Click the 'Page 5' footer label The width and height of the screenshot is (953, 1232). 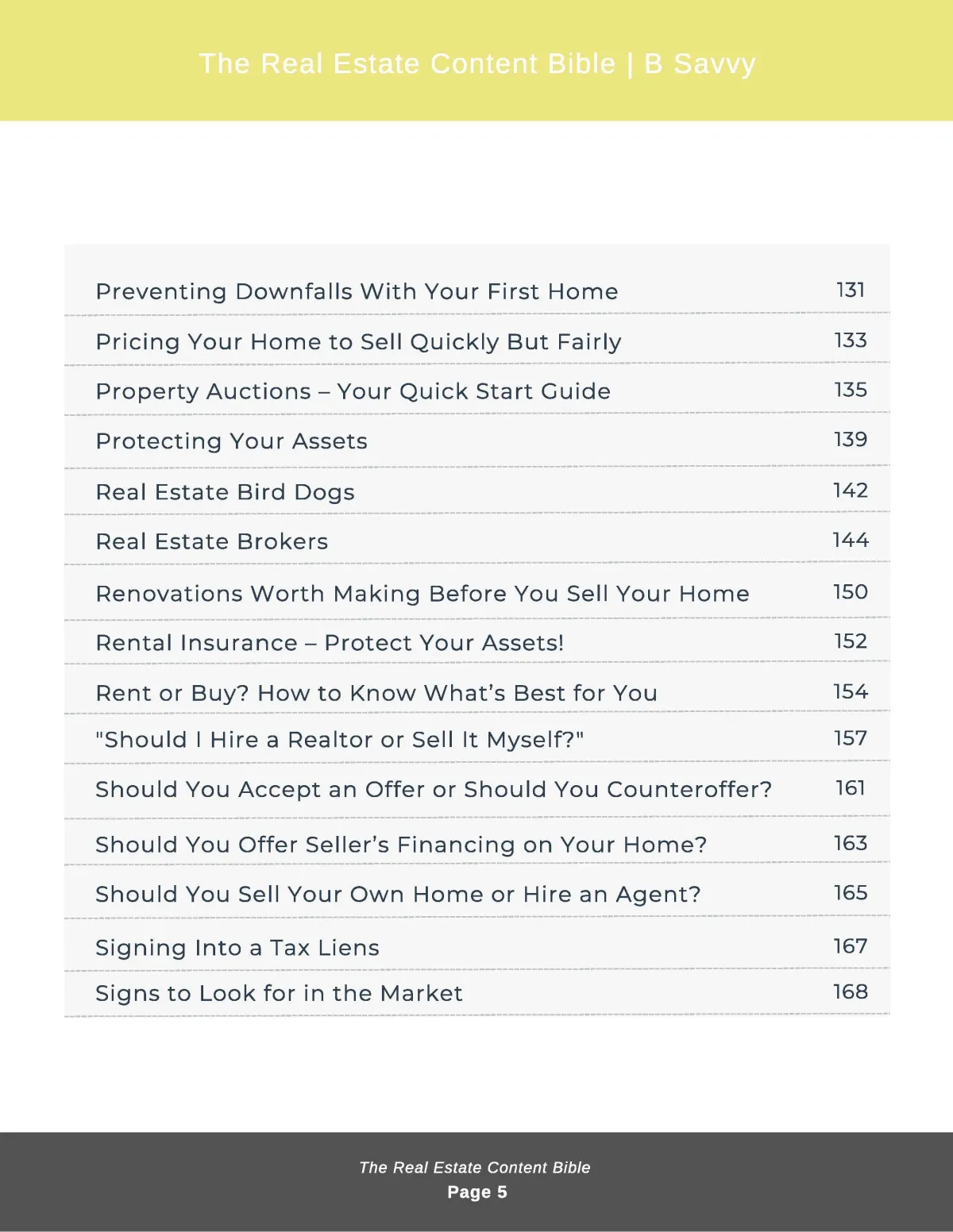tap(476, 1192)
